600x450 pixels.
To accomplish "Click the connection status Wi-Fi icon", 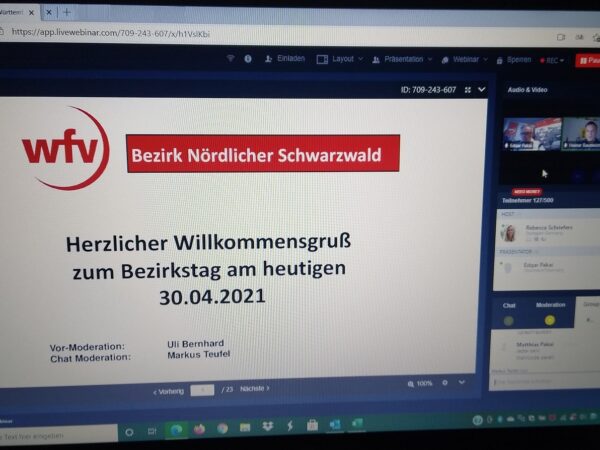I will (x=230, y=58).
